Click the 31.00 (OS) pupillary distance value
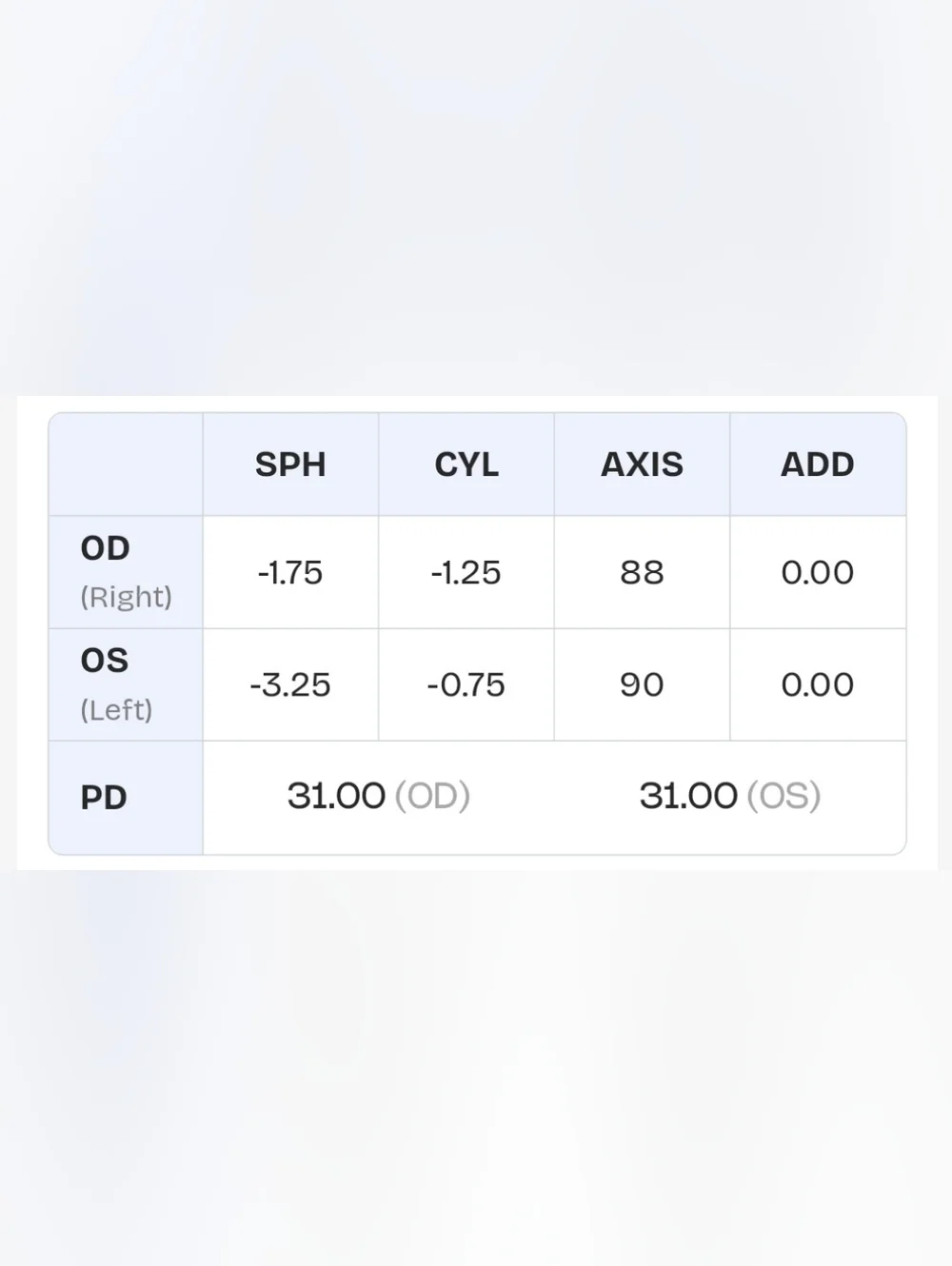The image size is (952, 1266). 730,796
